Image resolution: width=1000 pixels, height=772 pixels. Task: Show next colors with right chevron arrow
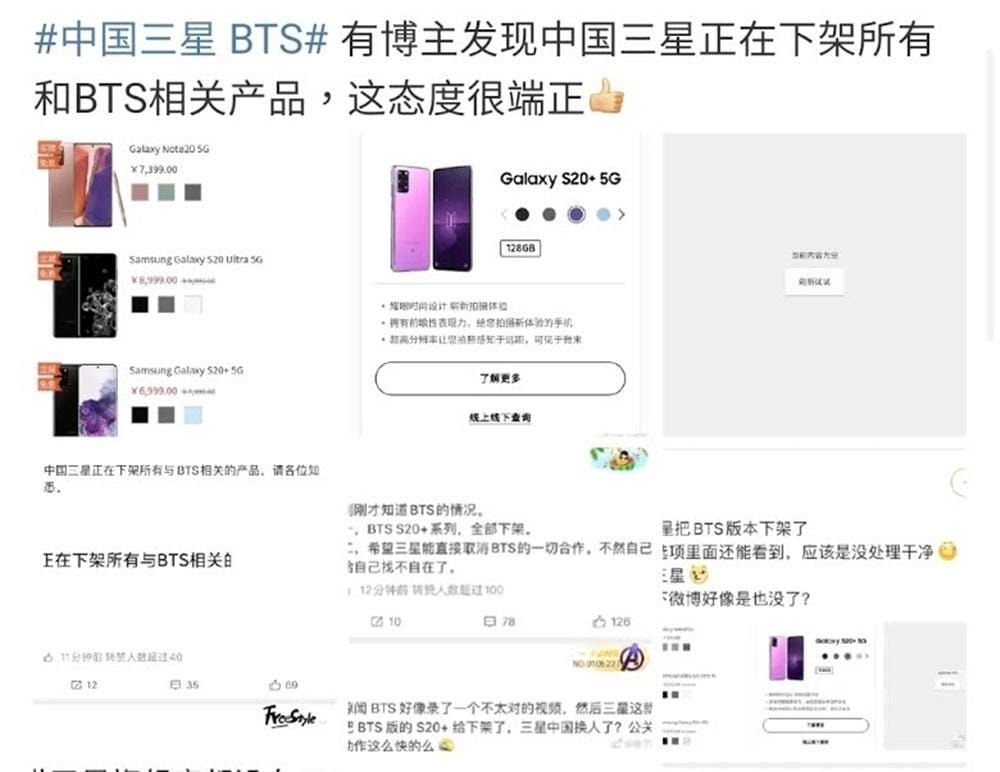(x=622, y=214)
